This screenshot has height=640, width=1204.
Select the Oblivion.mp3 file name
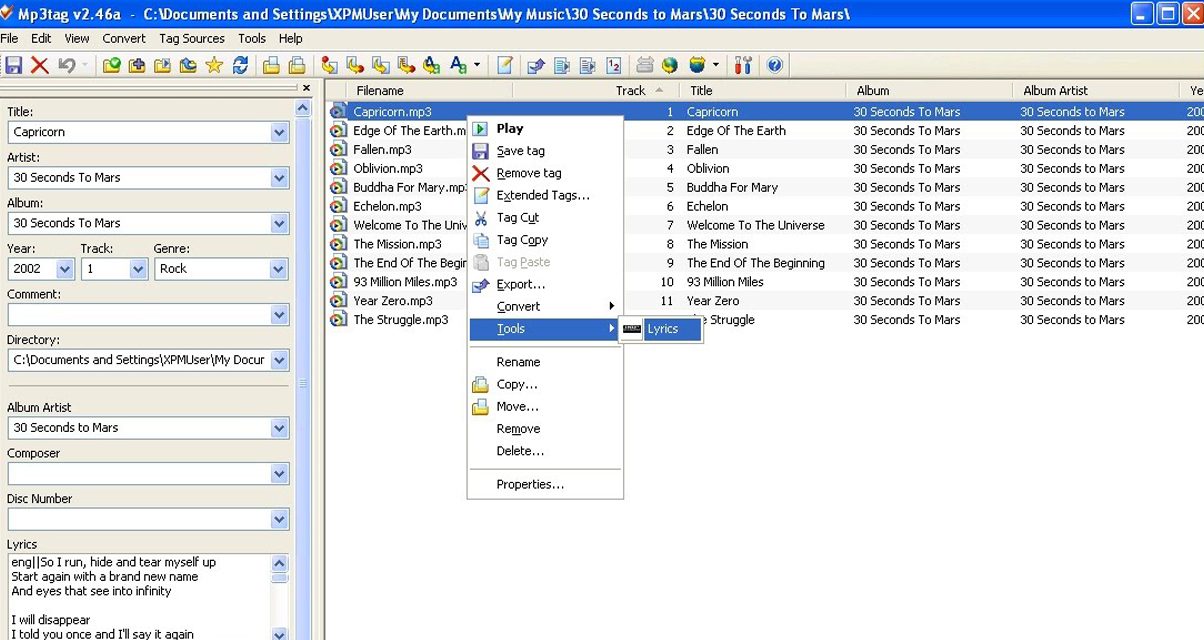pos(388,169)
